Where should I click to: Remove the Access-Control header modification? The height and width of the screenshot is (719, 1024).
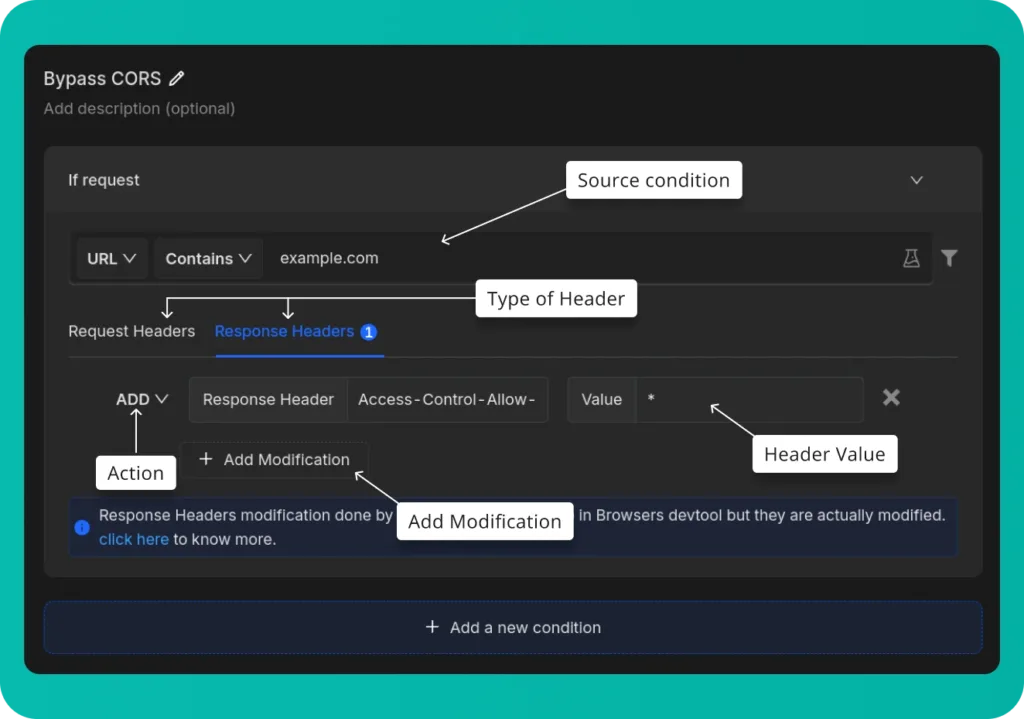click(891, 398)
